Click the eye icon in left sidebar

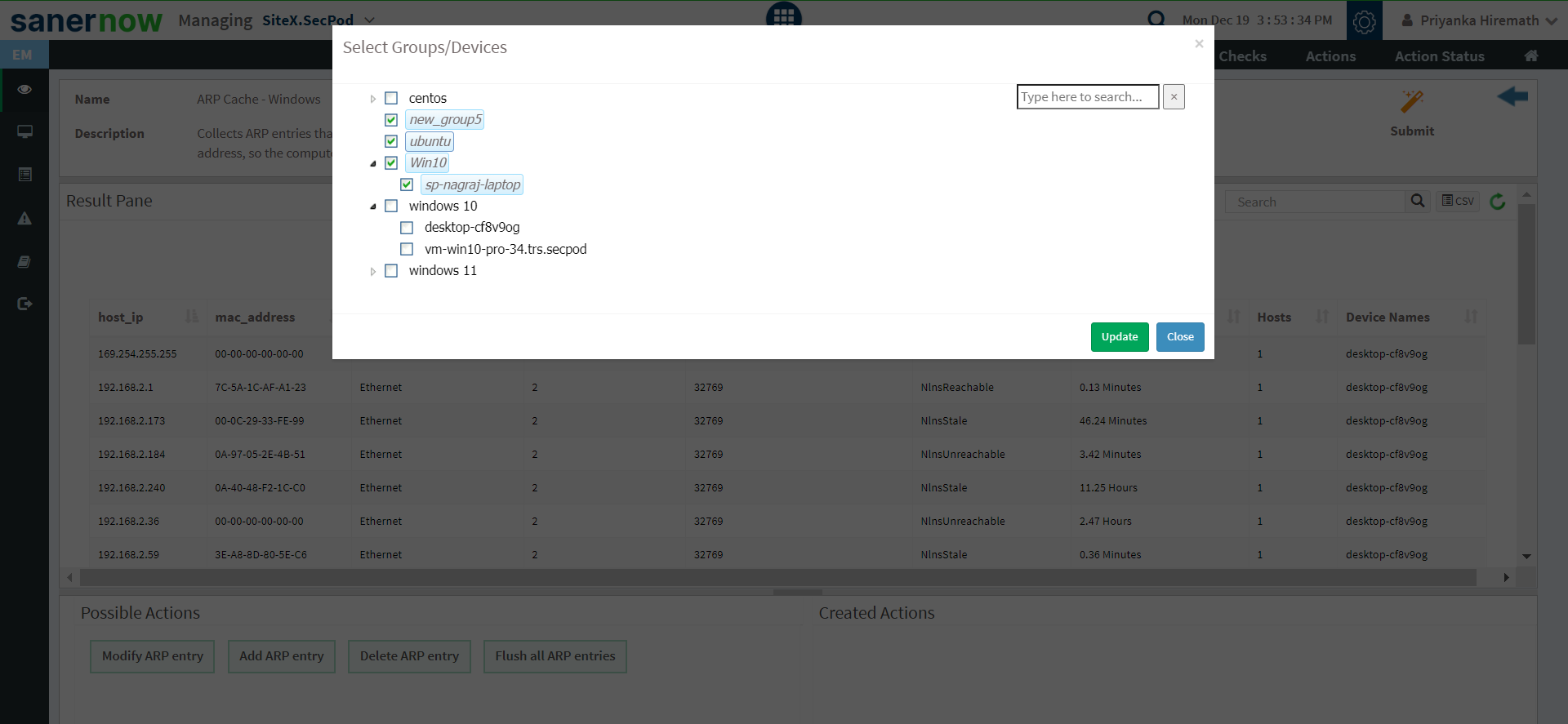pyautogui.click(x=24, y=89)
